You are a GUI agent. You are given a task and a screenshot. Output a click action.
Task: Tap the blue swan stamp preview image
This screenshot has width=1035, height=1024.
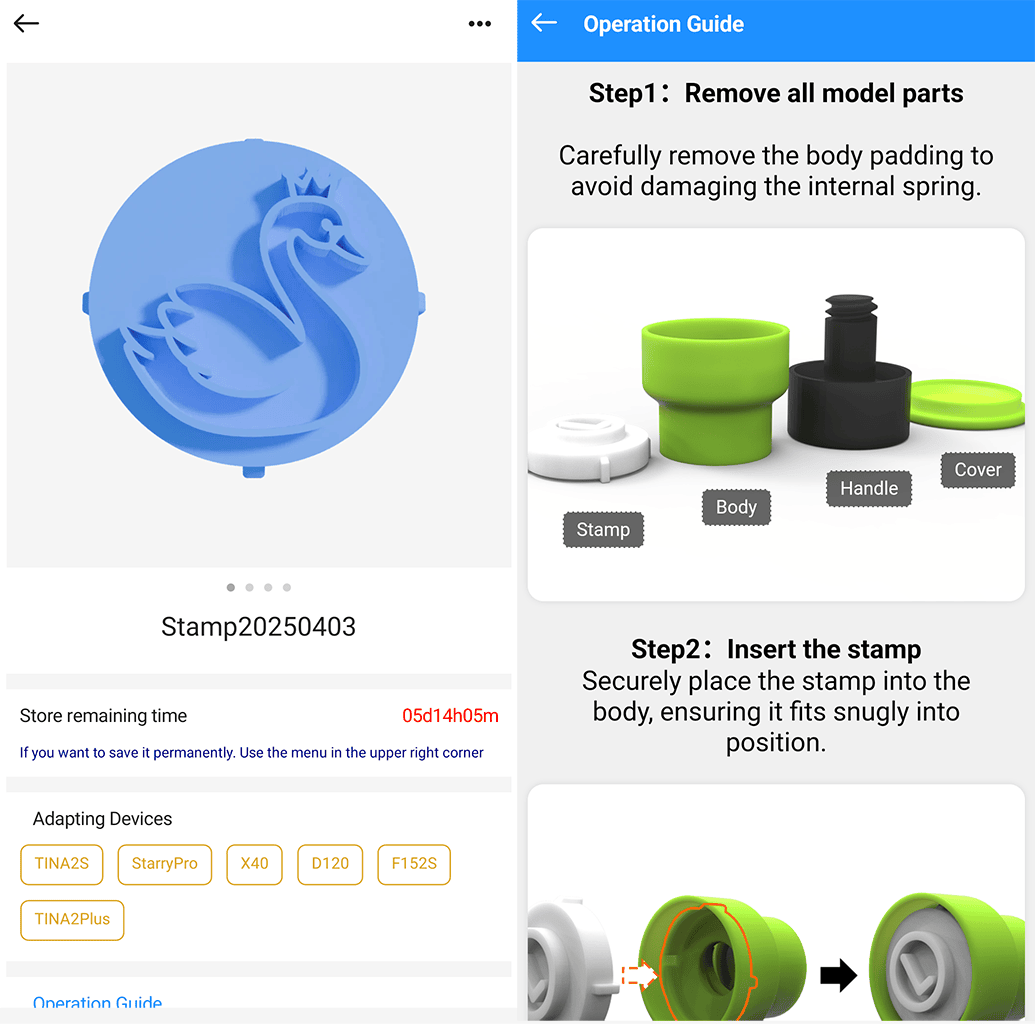pyautogui.click(x=254, y=307)
